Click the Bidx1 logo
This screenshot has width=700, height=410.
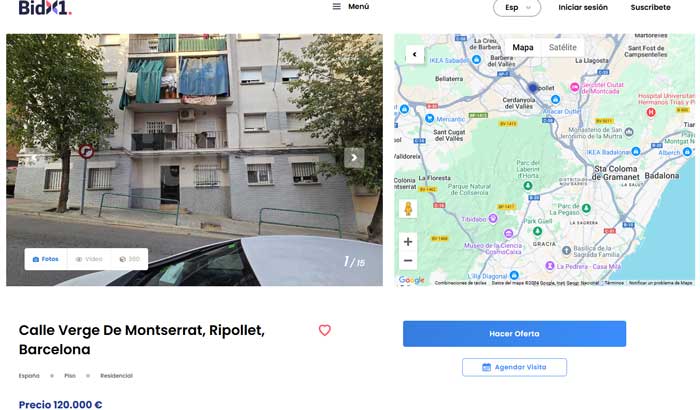(x=45, y=7)
